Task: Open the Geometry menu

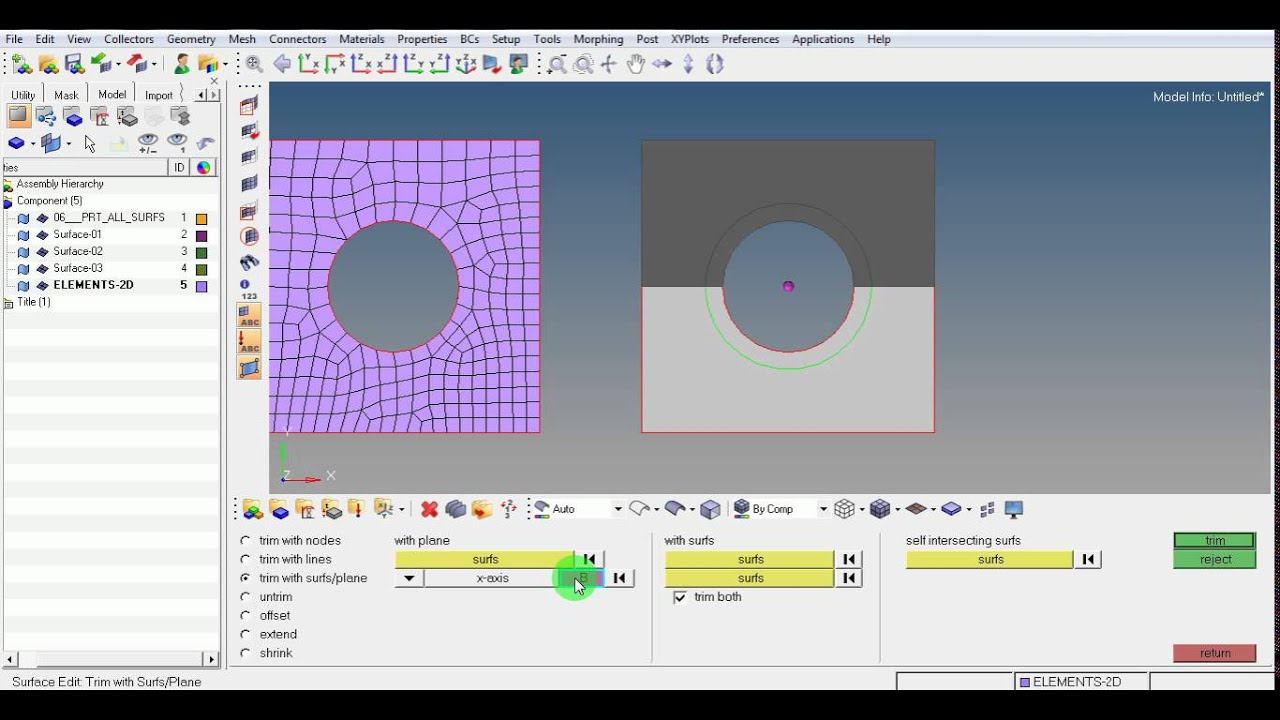Action: pyautogui.click(x=191, y=39)
